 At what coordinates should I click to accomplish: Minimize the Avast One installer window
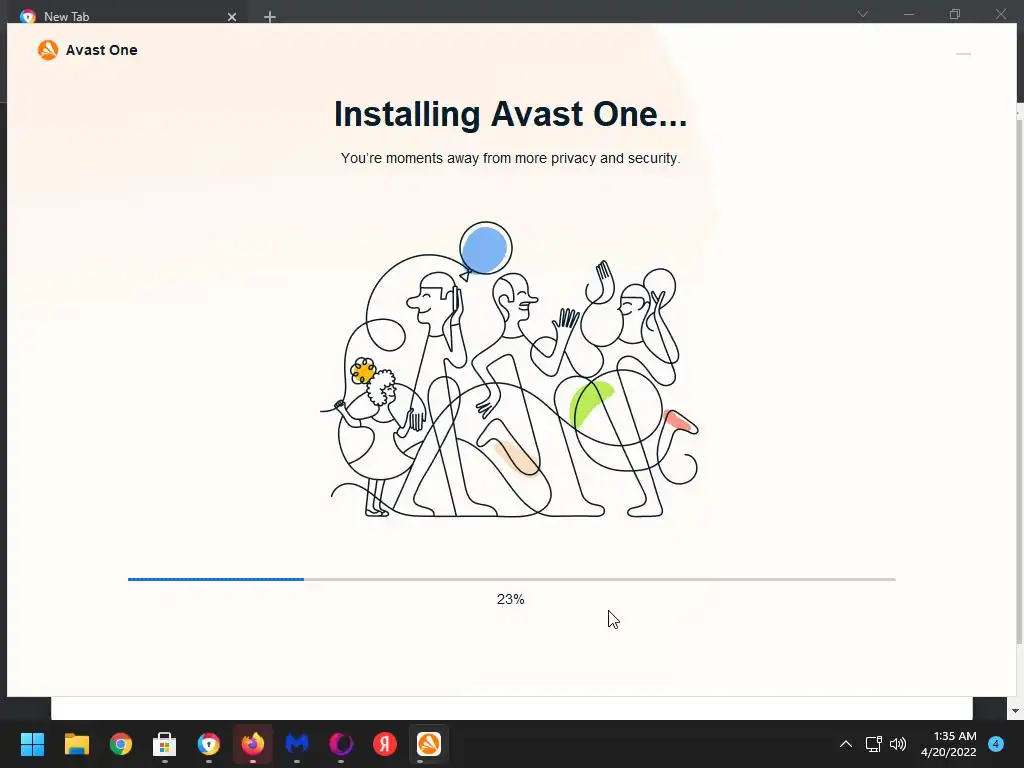pyautogui.click(x=963, y=54)
